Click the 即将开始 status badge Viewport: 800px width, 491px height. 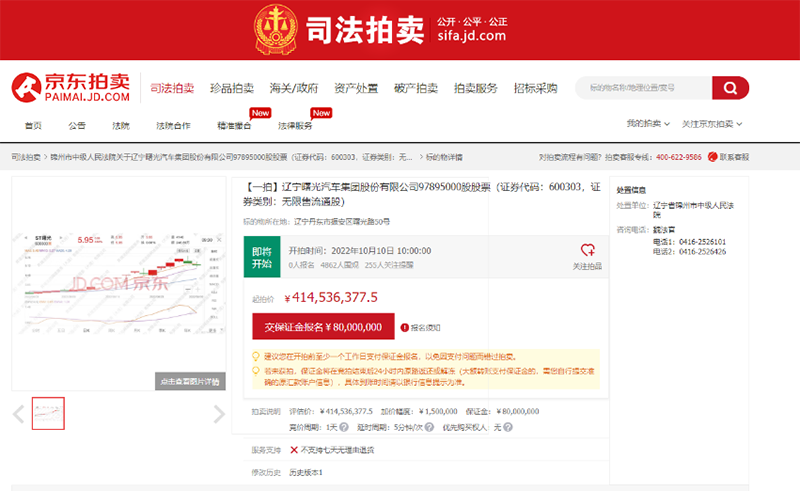[x=262, y=257]
